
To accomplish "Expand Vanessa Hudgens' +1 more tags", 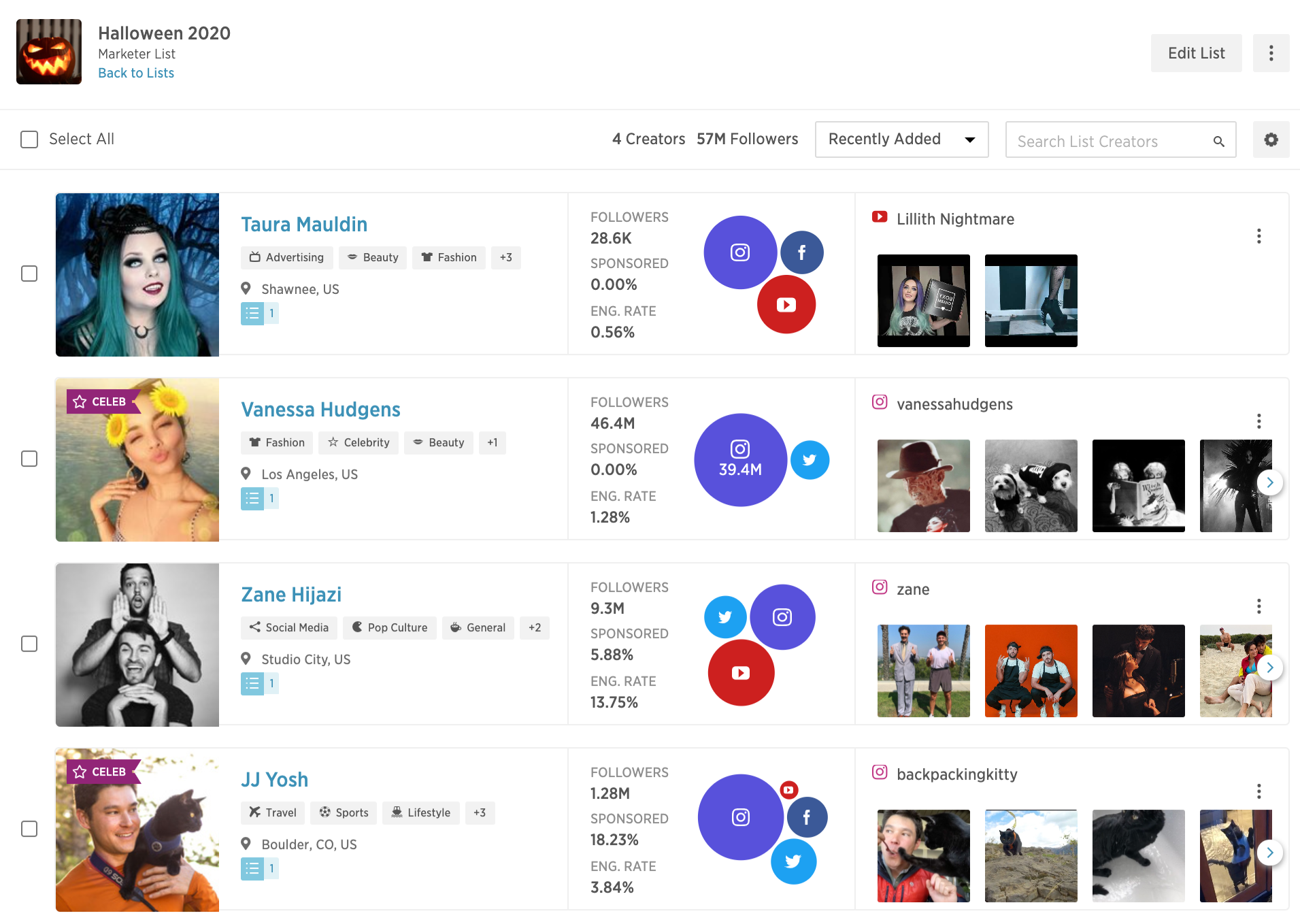I will (492, 442).
